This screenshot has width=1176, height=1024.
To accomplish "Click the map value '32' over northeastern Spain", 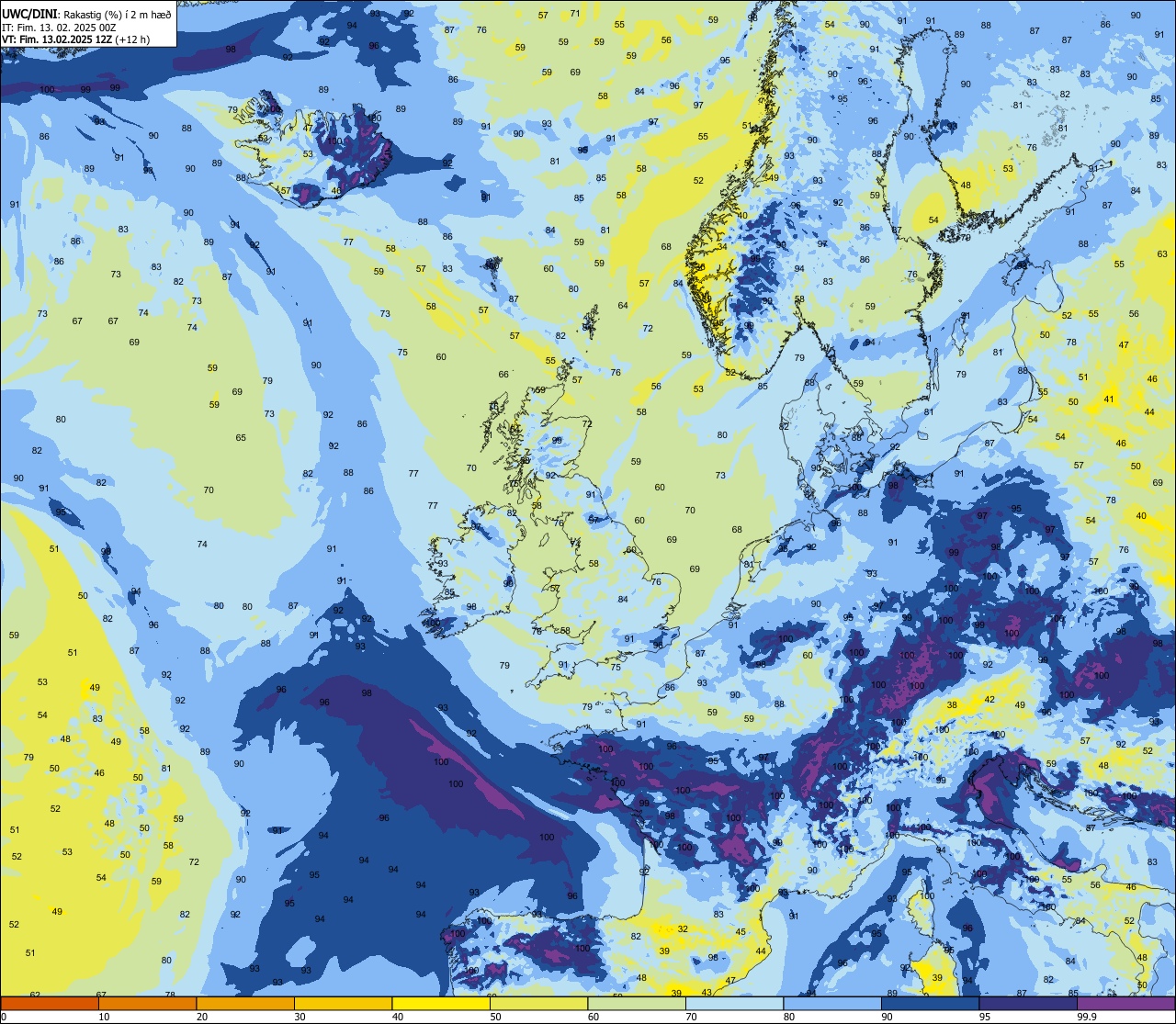I will [683, 928].
